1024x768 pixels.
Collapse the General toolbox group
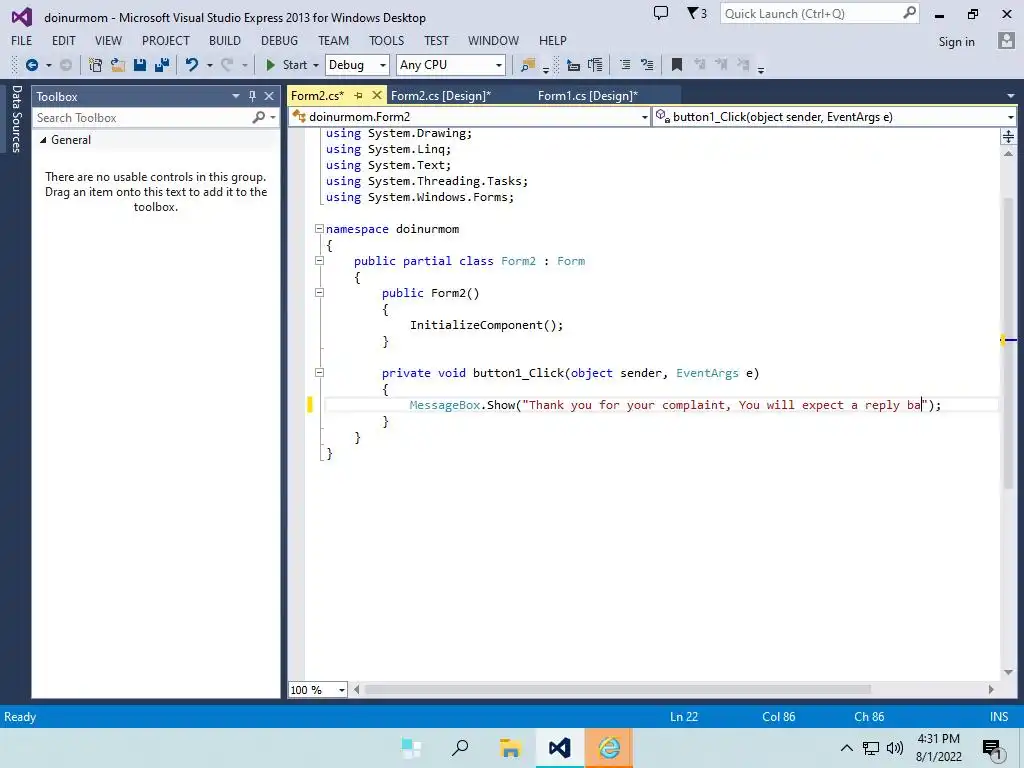pos(43,140)
